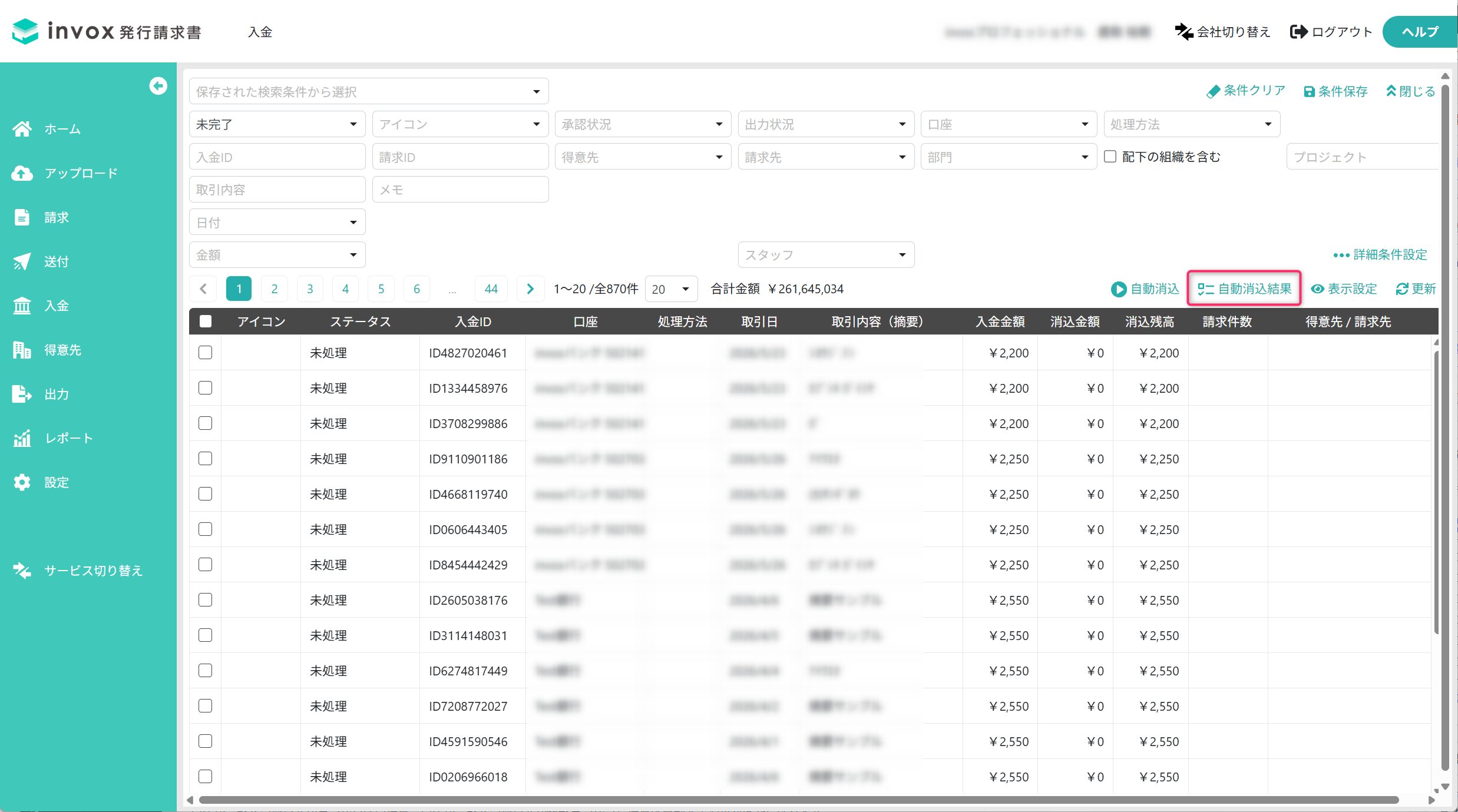Go to page 2

275,289
